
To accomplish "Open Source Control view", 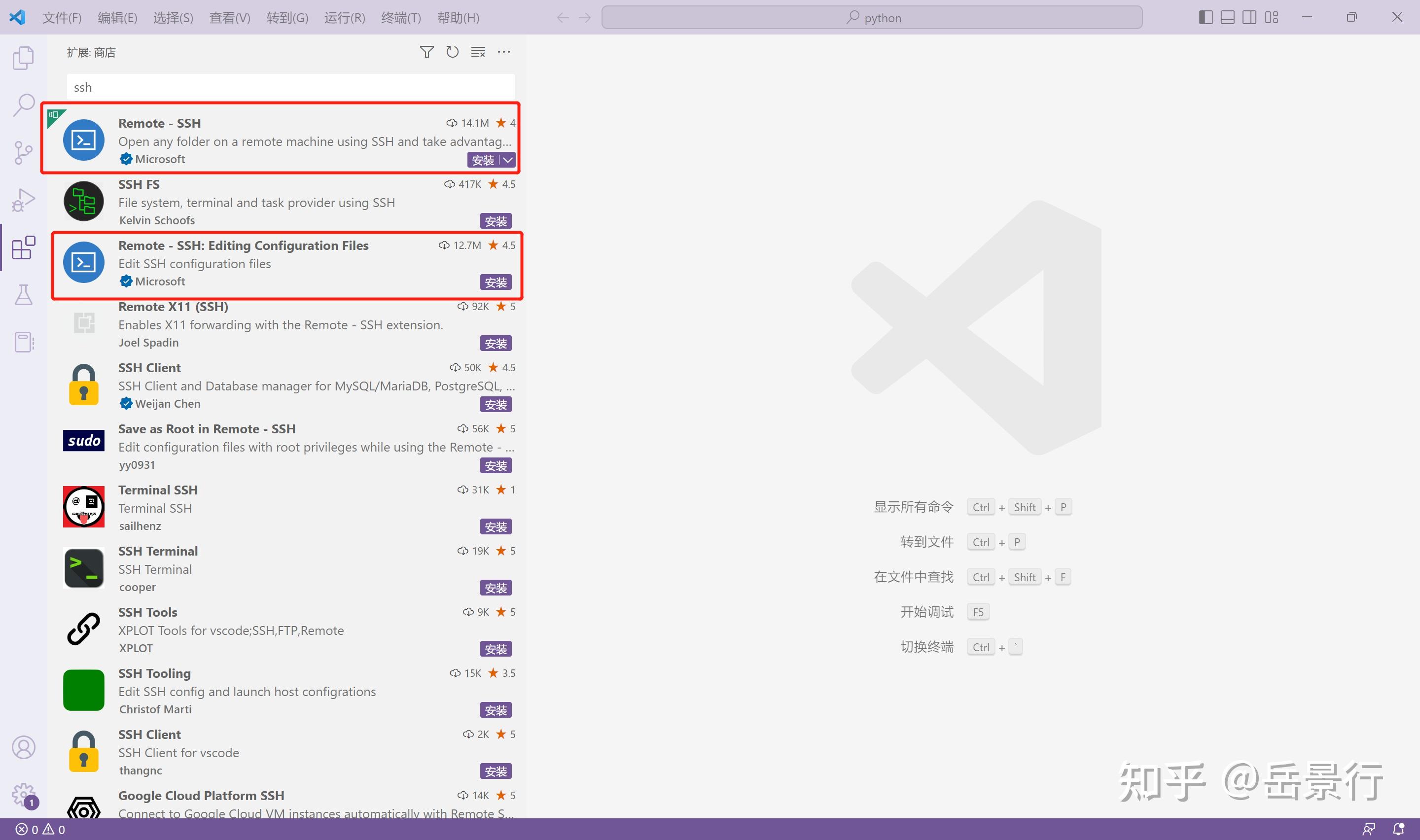I will point(23,153).
